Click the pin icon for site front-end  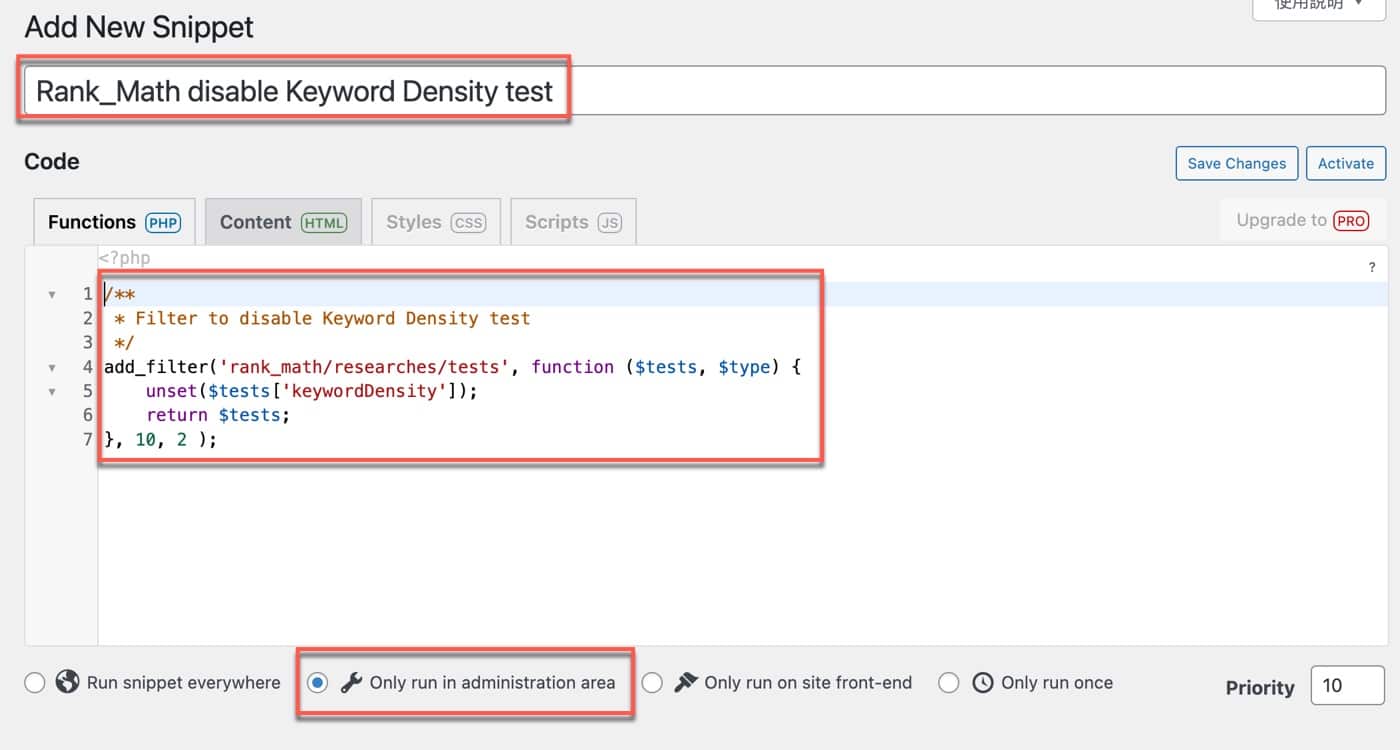pyautogui.click(x=685, y=683)
